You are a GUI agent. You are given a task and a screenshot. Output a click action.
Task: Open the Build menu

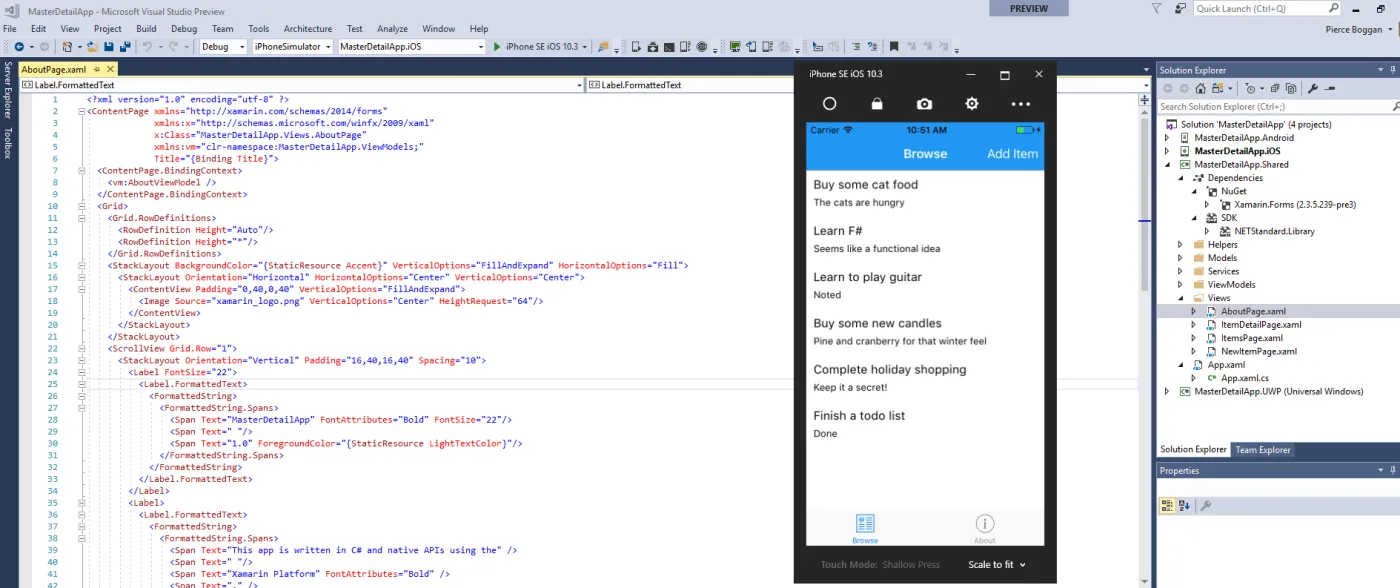(146, 29)
